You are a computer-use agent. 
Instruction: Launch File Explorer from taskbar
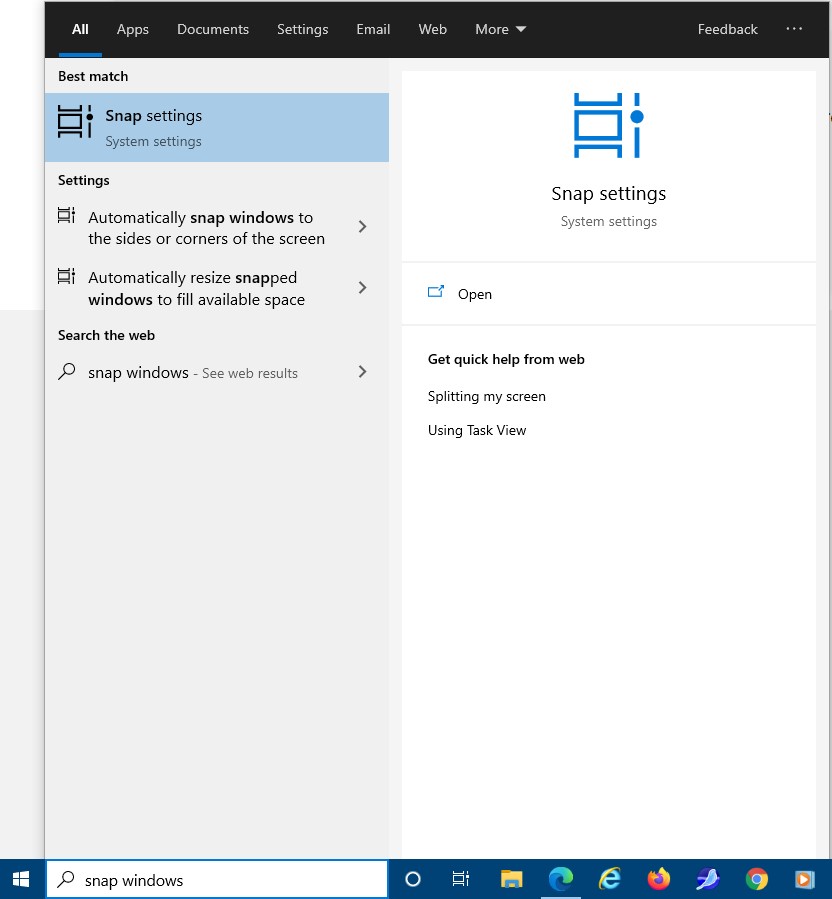(511, 879)
